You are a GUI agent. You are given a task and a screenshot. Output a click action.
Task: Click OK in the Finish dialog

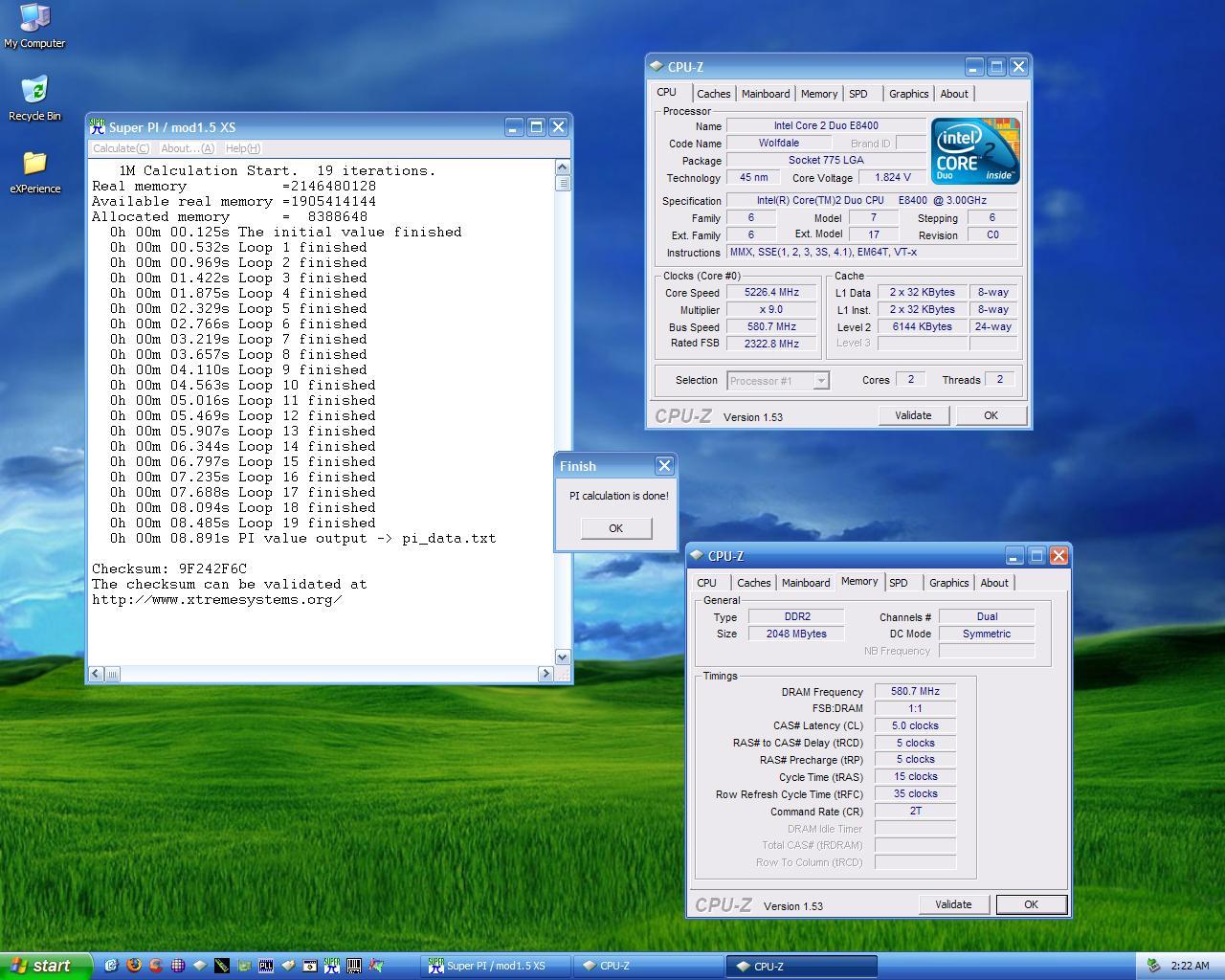click(615, 528)
